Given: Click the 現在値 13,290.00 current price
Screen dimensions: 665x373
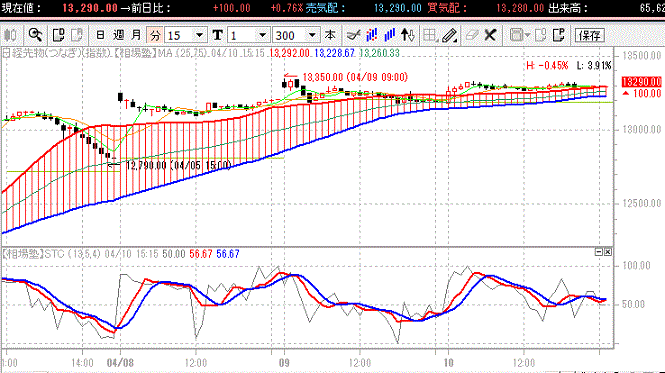Looking at the screenshot, I should pyautogui.click(x=89, y=8).
